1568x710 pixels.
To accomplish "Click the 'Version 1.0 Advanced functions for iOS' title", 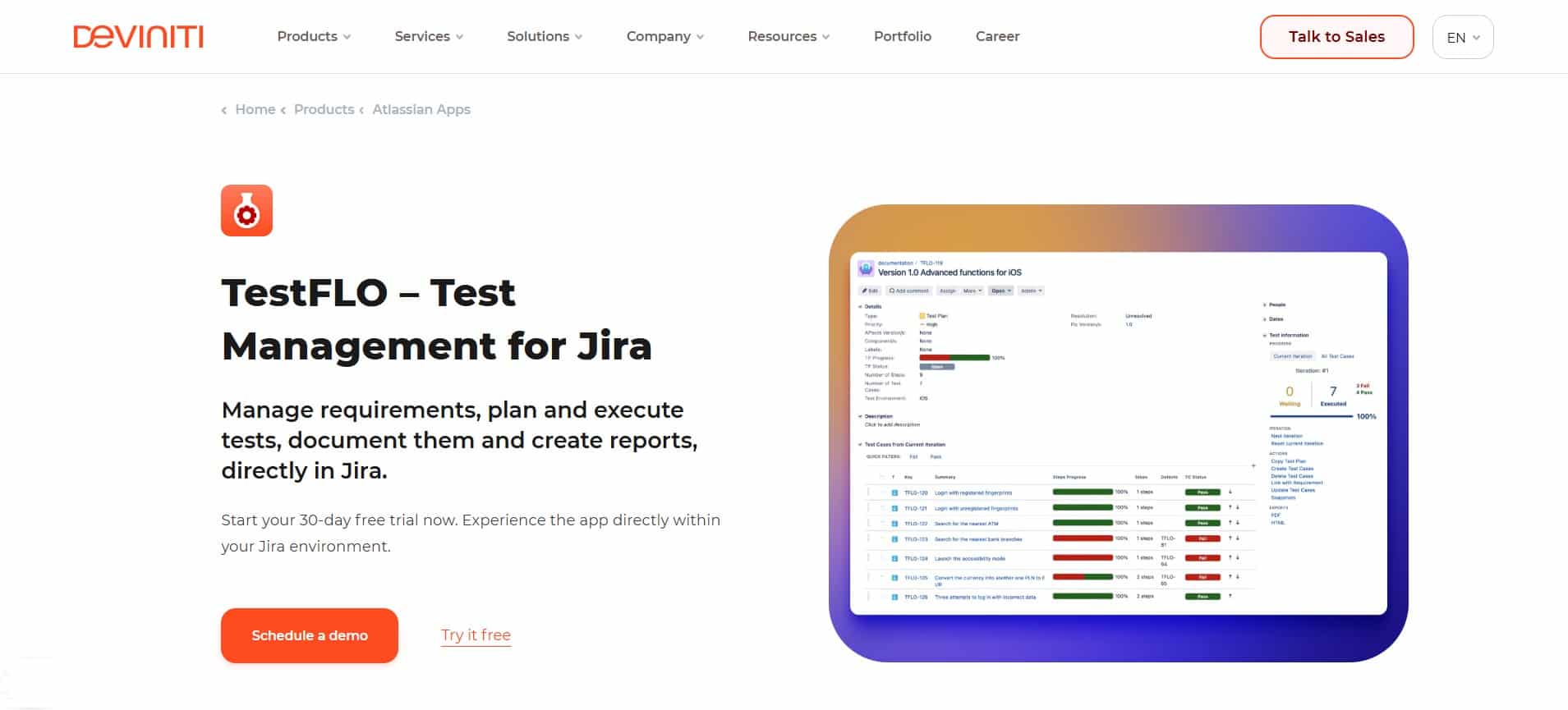I will coord(950,273).
